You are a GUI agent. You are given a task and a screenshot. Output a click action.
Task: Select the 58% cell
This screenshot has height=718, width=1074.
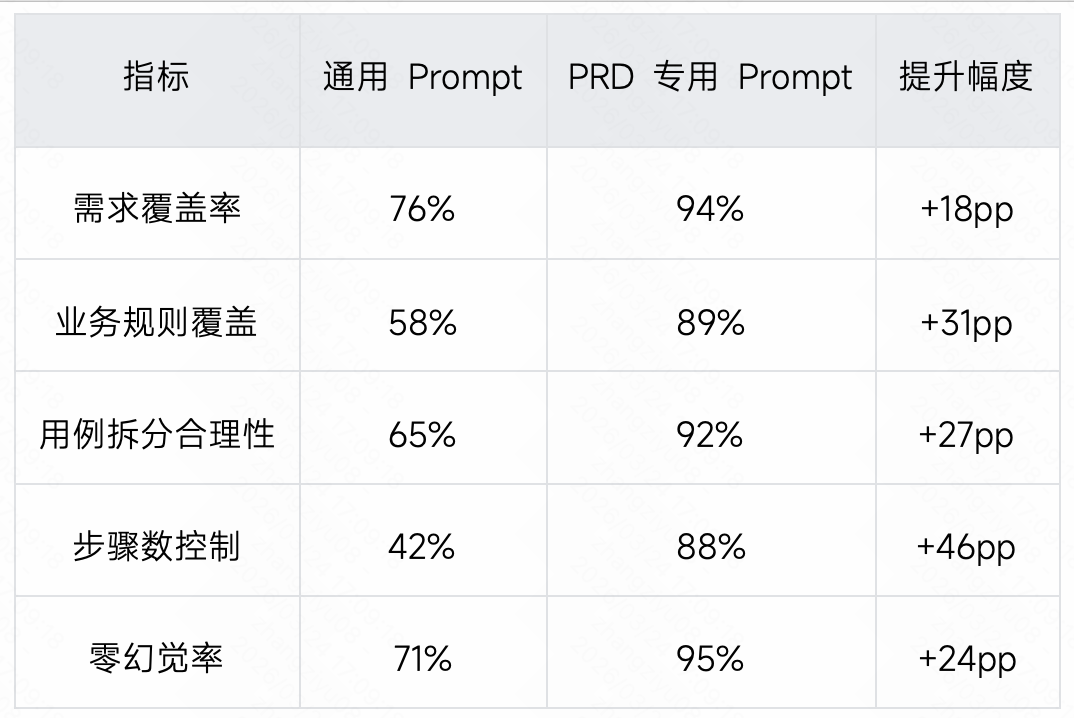click(x=422, y=322)
